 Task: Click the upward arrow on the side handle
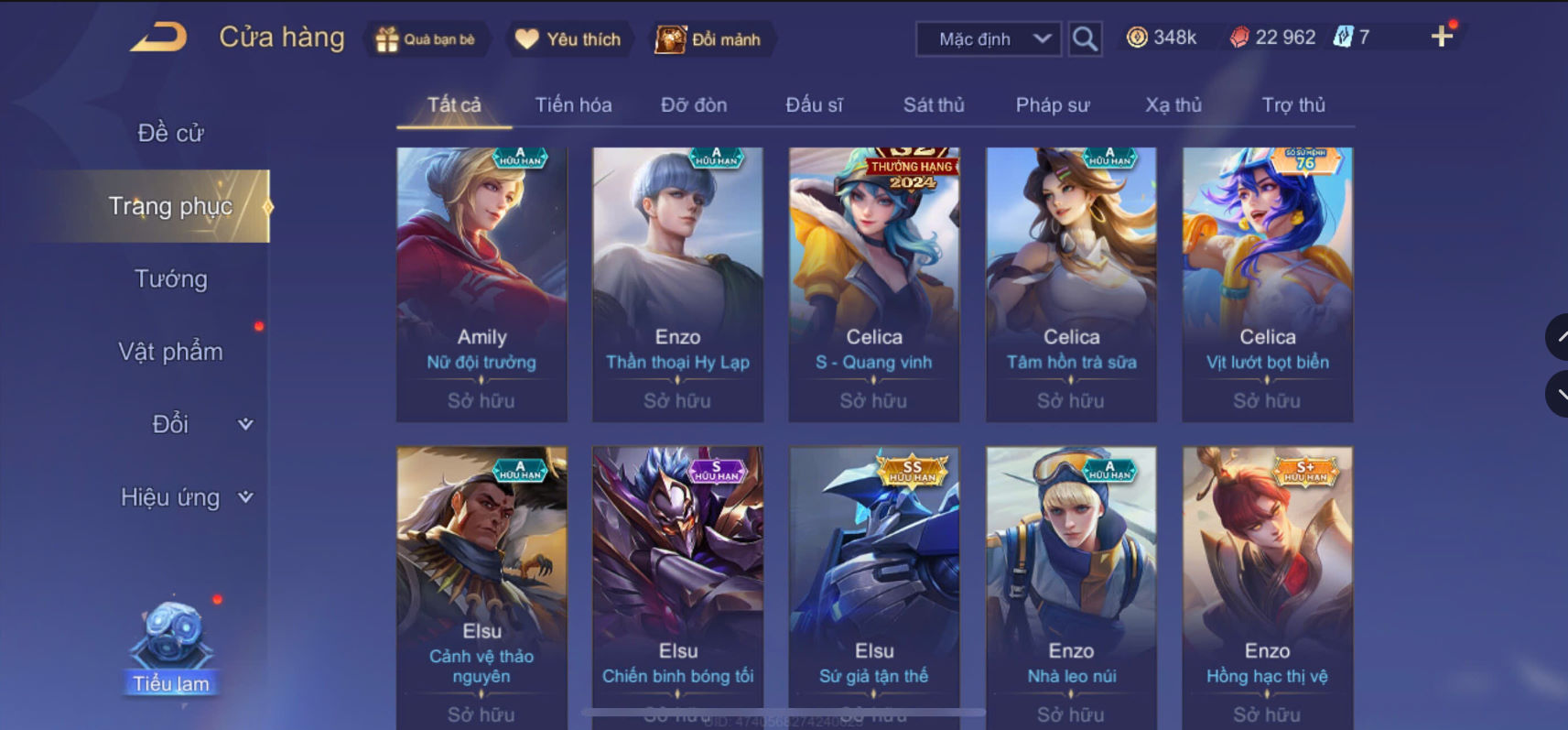1558,337
